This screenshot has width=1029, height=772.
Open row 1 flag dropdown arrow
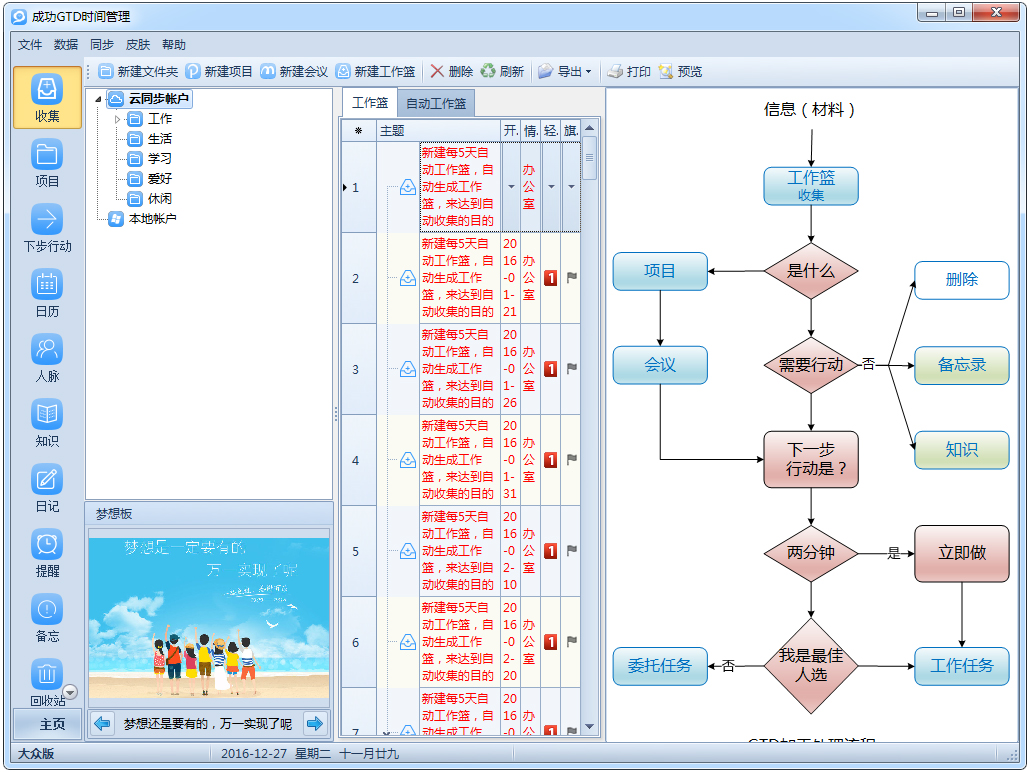tap(571, 187)
